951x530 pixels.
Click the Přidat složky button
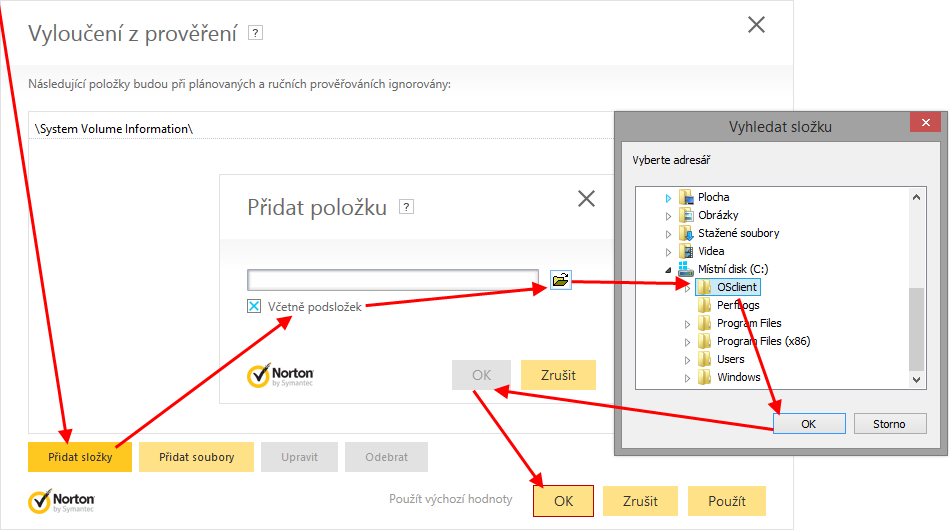80,457
